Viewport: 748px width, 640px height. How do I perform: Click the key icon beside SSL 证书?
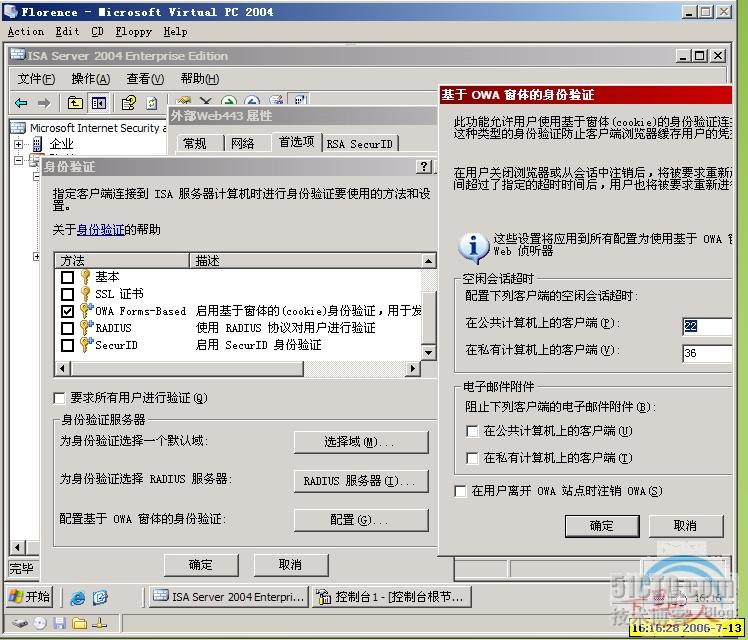click(85, 293)
